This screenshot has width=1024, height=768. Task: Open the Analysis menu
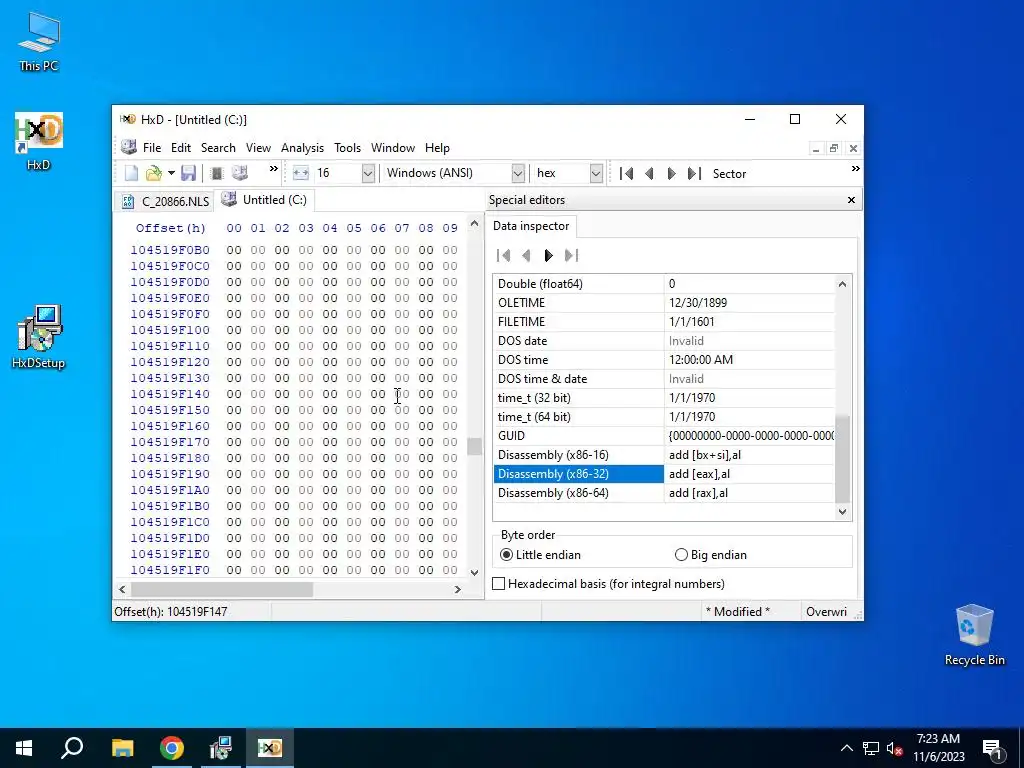tap(302, 148)
